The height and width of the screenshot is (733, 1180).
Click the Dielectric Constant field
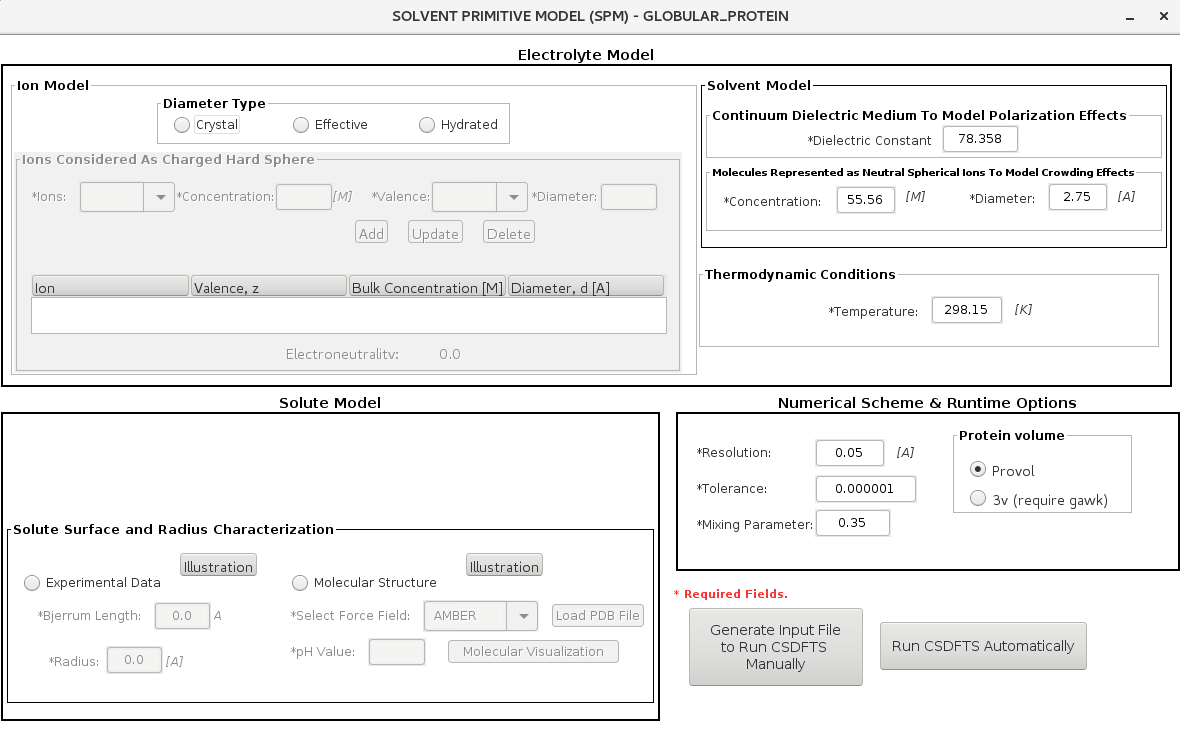pyautogui.click(x=980, y=139)
